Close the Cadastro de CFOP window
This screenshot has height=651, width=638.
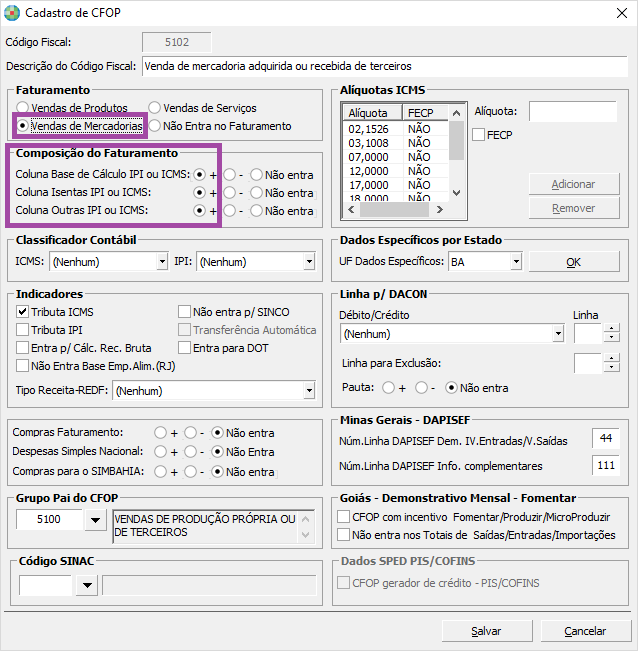621,12
